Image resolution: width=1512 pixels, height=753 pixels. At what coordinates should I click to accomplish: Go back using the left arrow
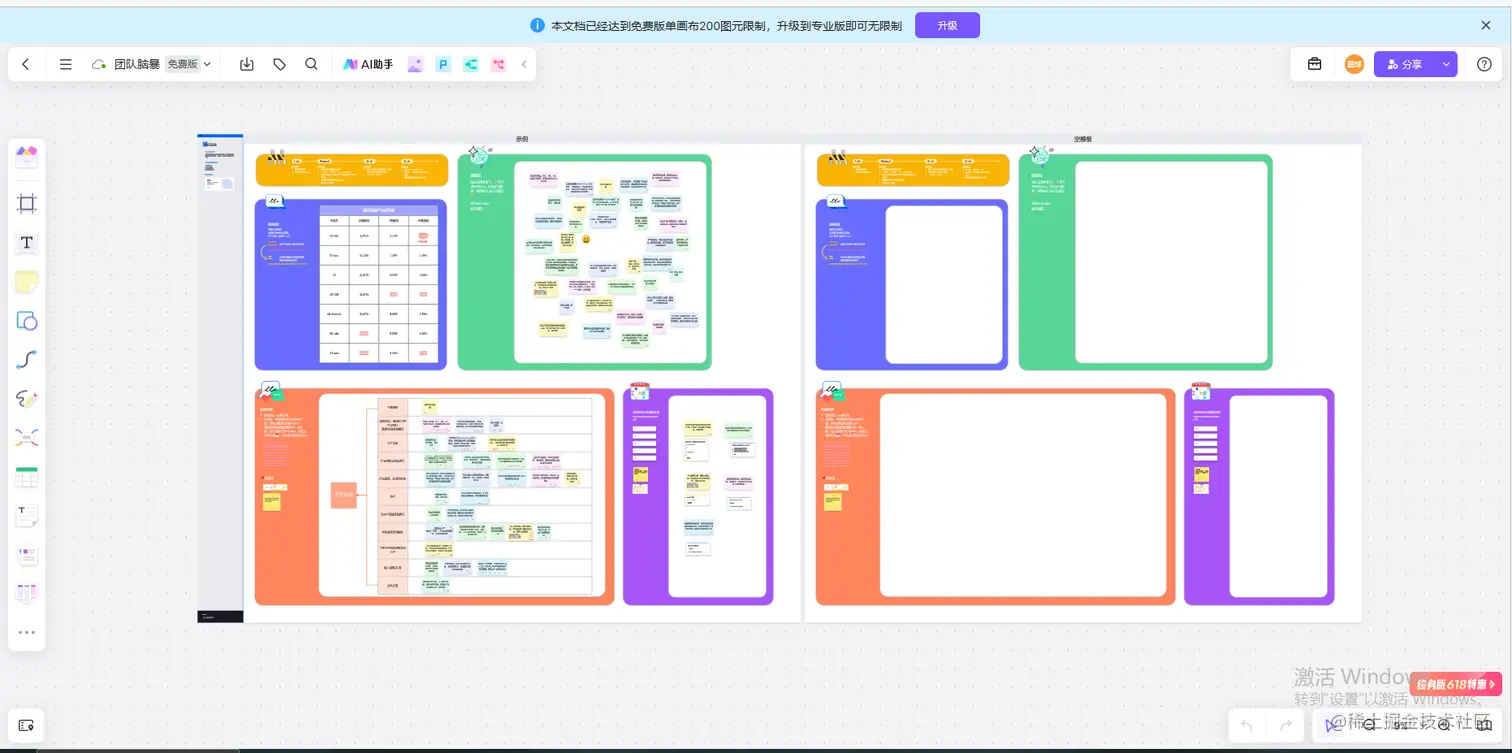tap(26, 64)
